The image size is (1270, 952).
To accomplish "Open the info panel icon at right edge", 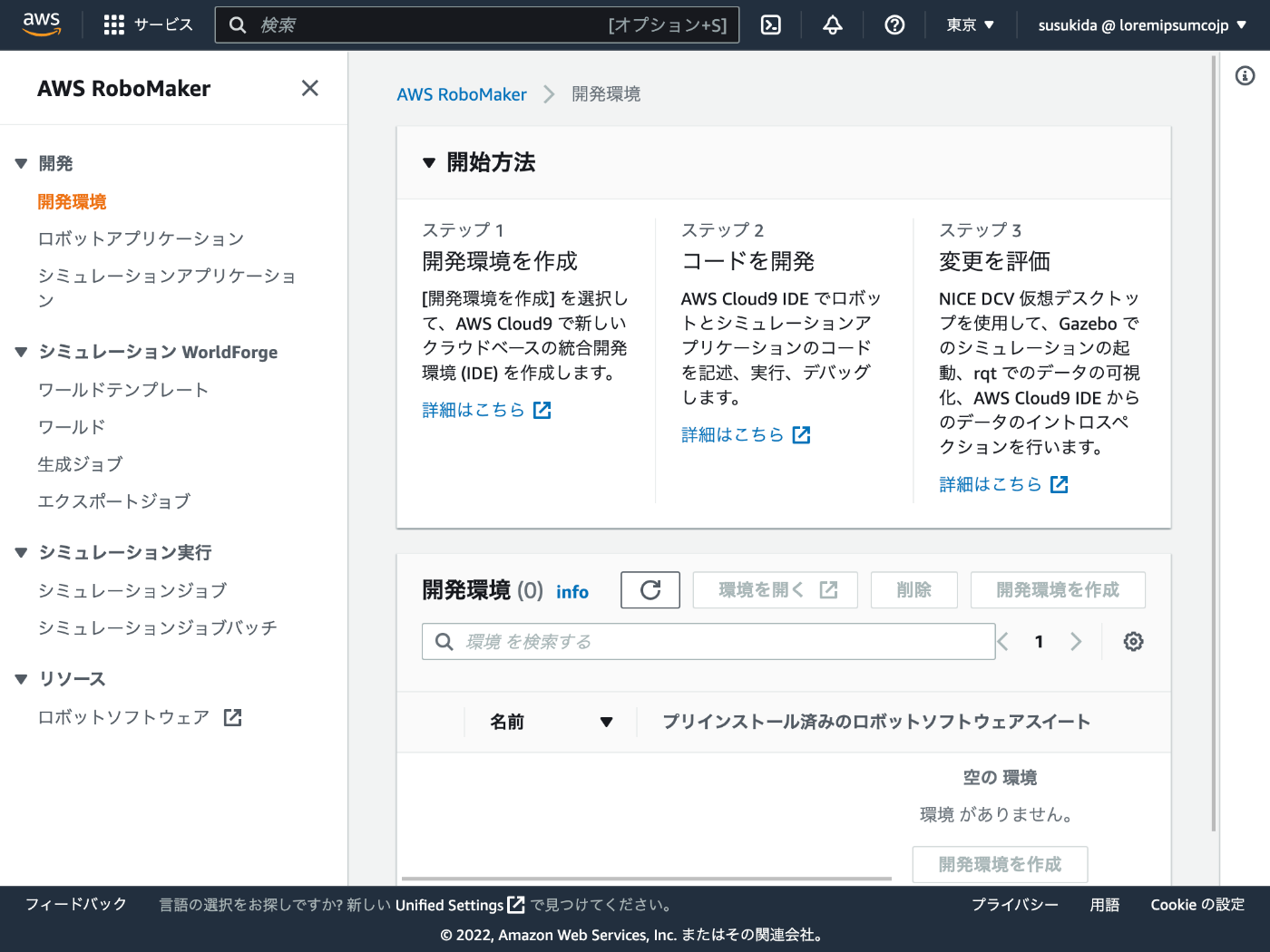I will click(1246, 75).
